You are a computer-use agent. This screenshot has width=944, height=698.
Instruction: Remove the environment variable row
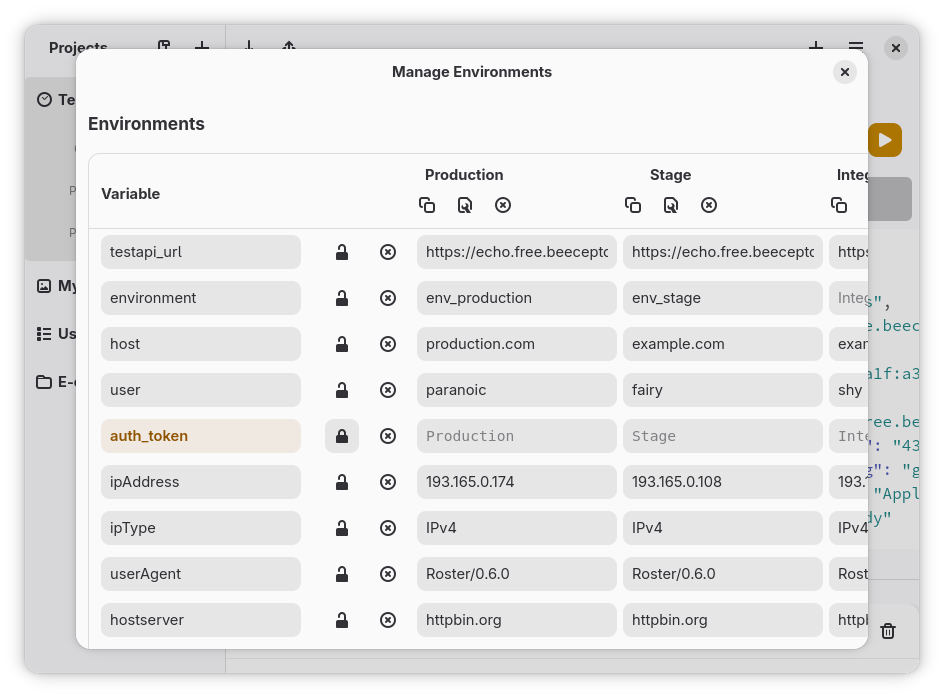click(x=388, y=298)
